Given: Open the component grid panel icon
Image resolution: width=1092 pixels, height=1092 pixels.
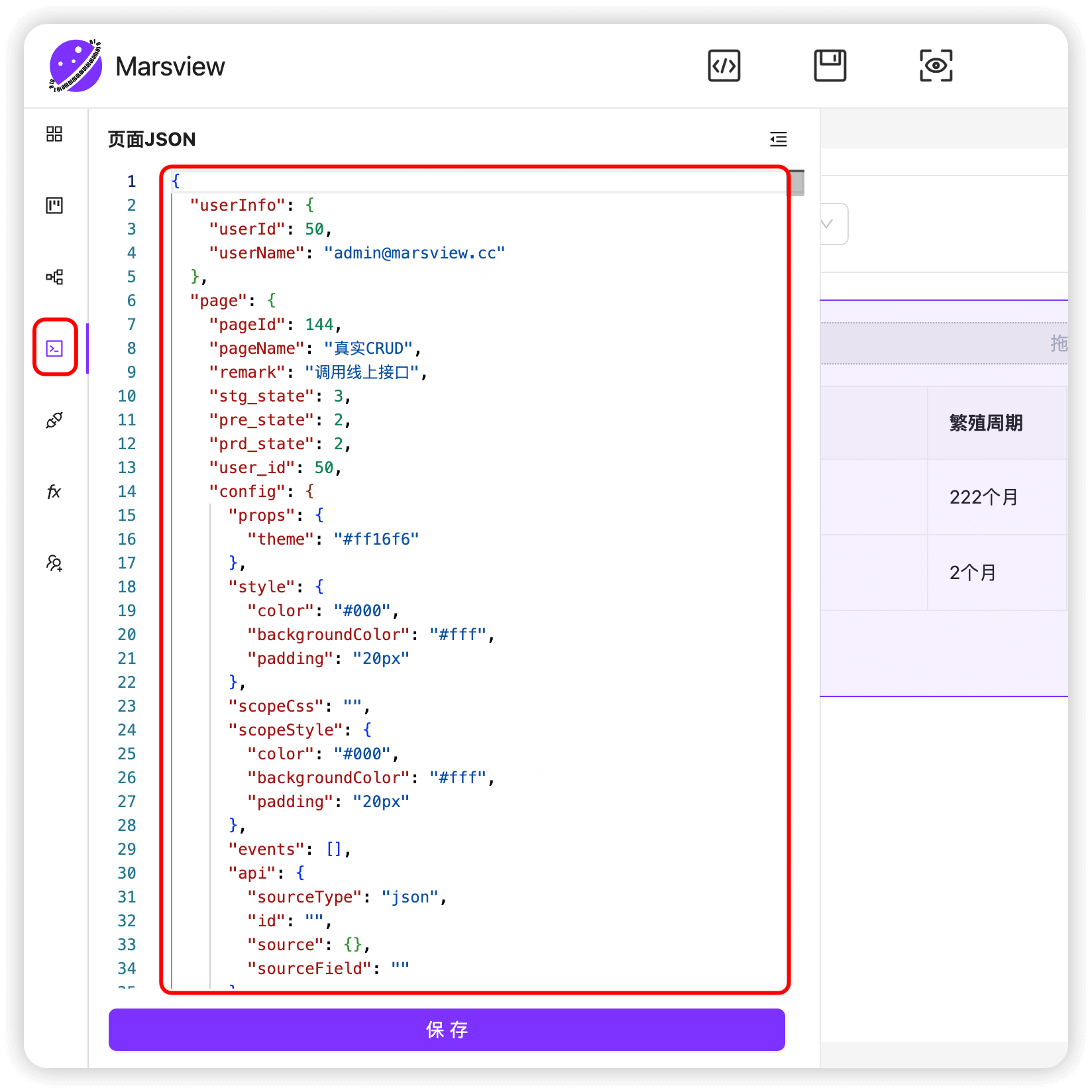Looking at the screenshot, I should tap(54, 134).
